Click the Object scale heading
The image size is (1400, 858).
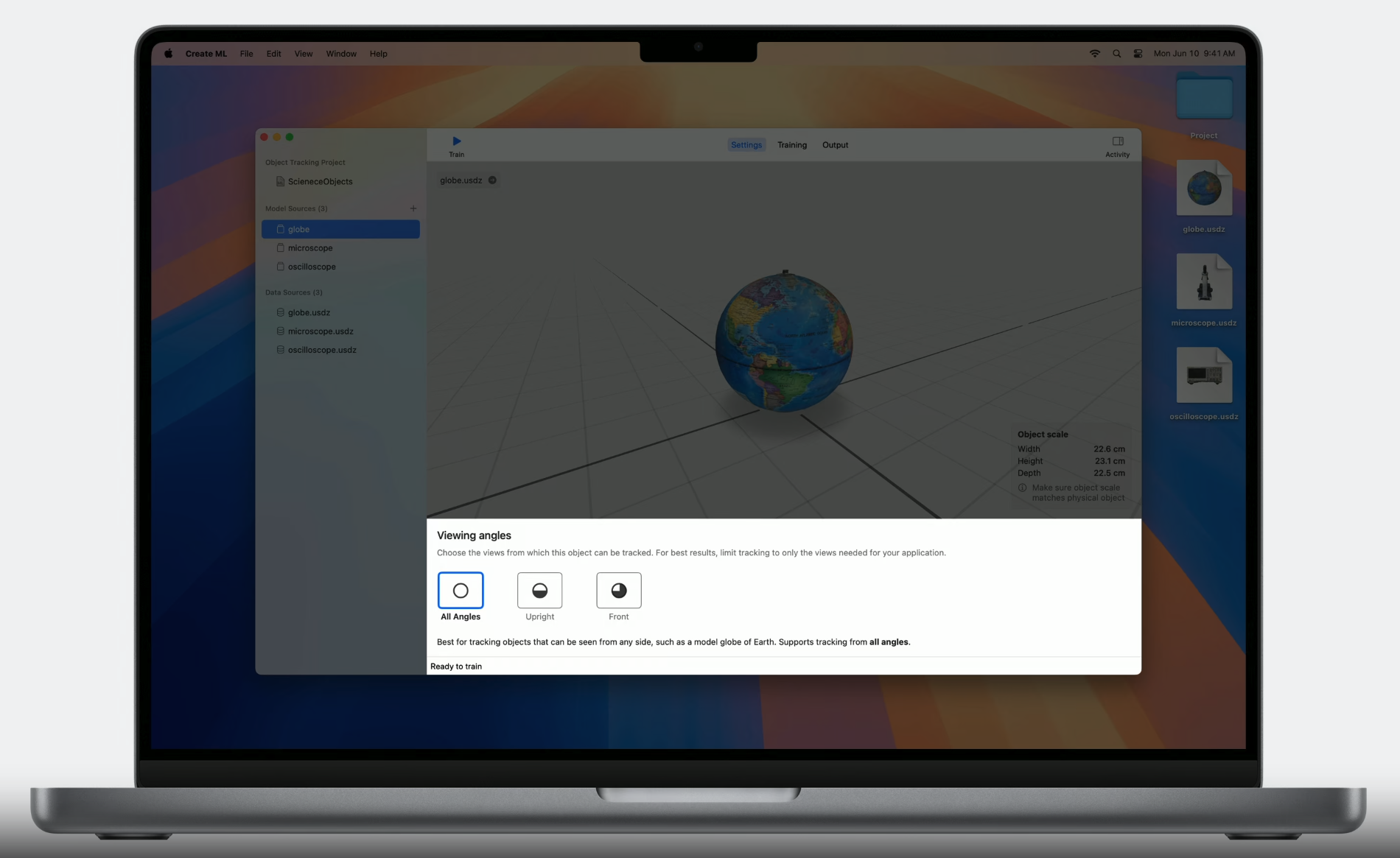coord(1043,435)
